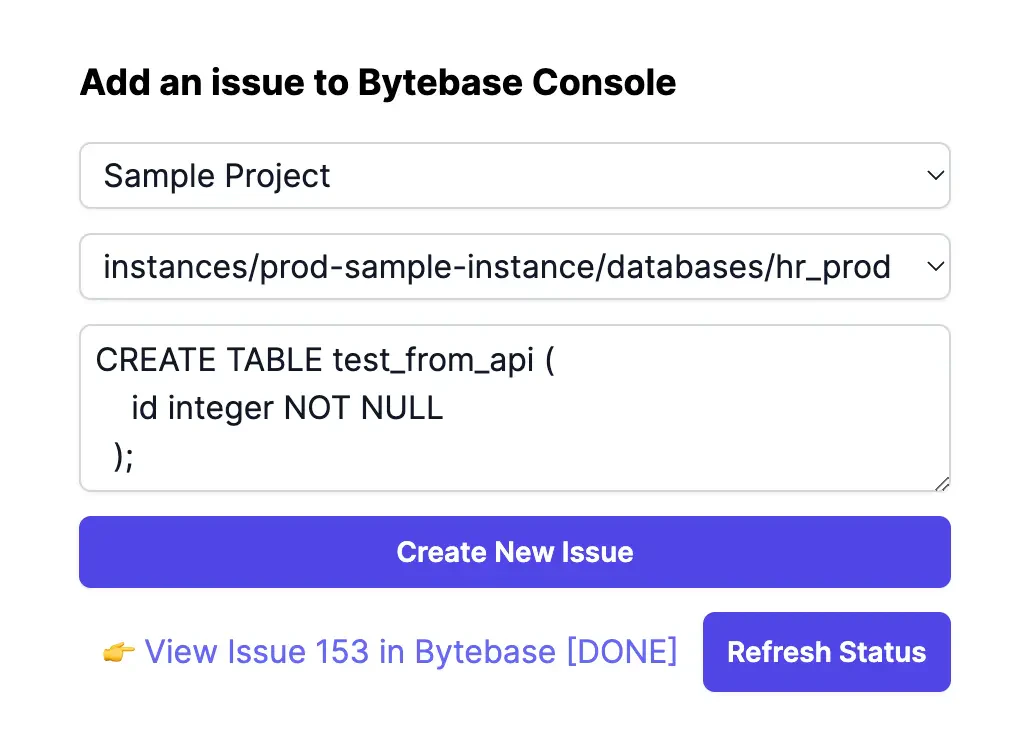Click the word Bytebase in the issue link
The height and width of the screenshot is (736, 1012).
click(485, 652)
